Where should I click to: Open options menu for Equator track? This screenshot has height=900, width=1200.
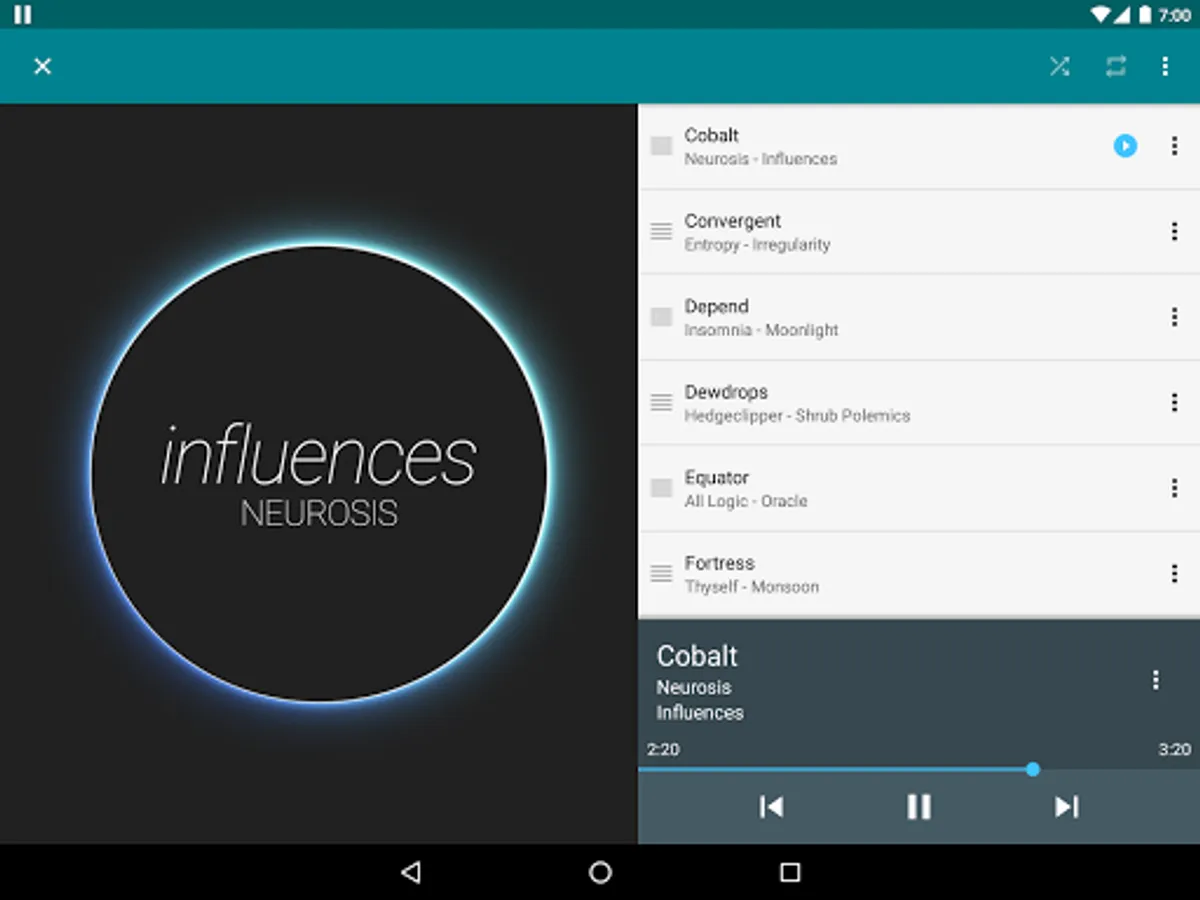(1174, 488)
